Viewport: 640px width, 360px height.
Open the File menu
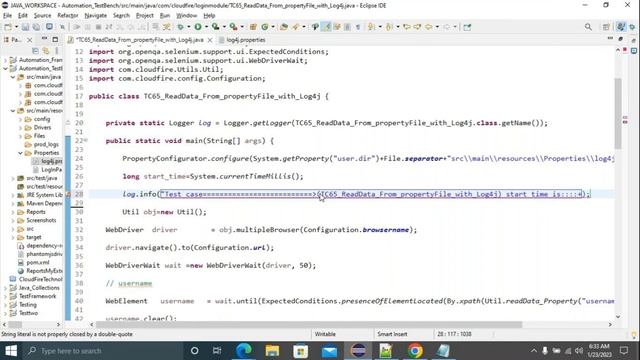coord(7,16)
